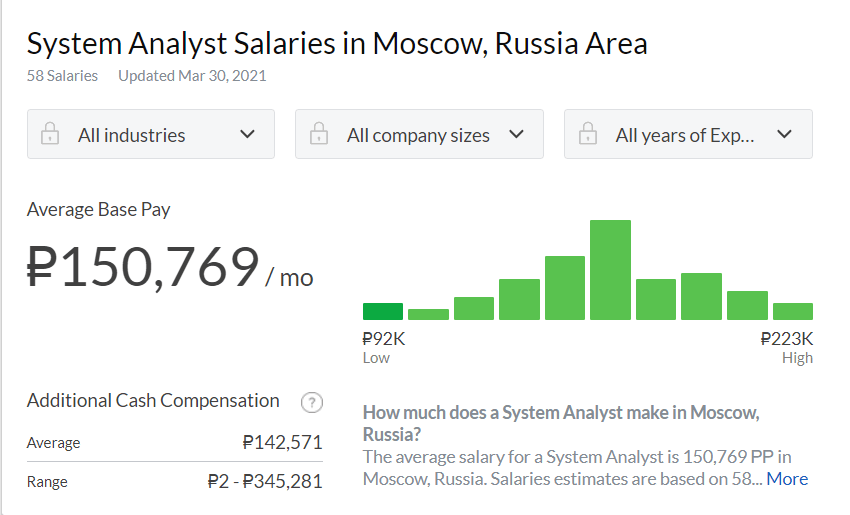Image resolution: width=850 pixels, height=515 pixels.
Task: Click the ₽2 - ₽345,281 range value
Action: pos(265,481)
